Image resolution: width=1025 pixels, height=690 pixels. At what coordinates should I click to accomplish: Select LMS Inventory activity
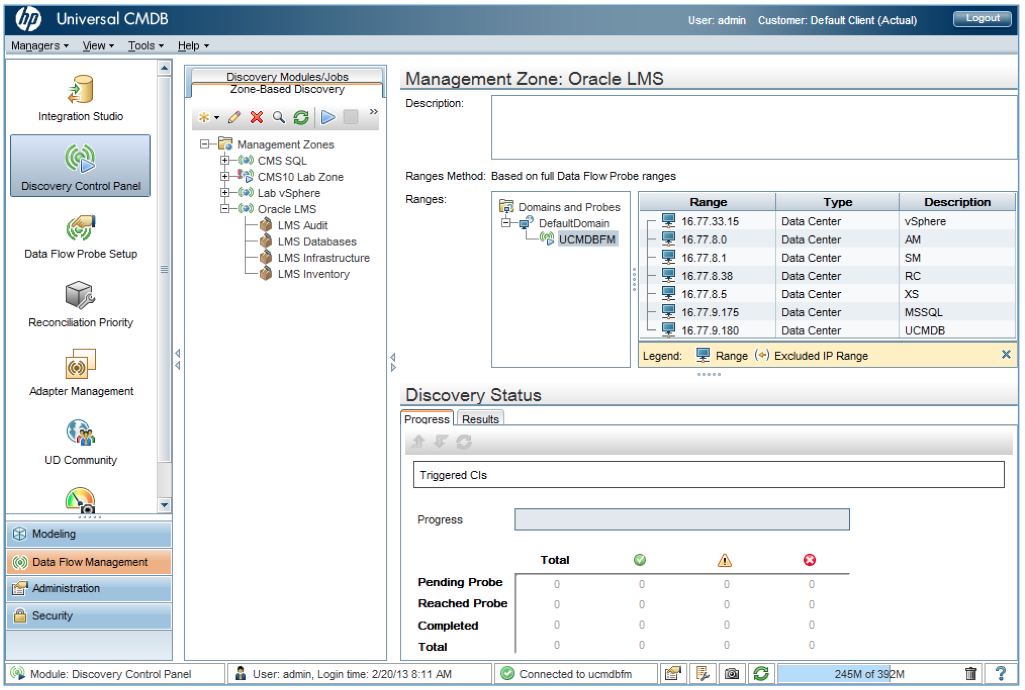tap(313, 274)
